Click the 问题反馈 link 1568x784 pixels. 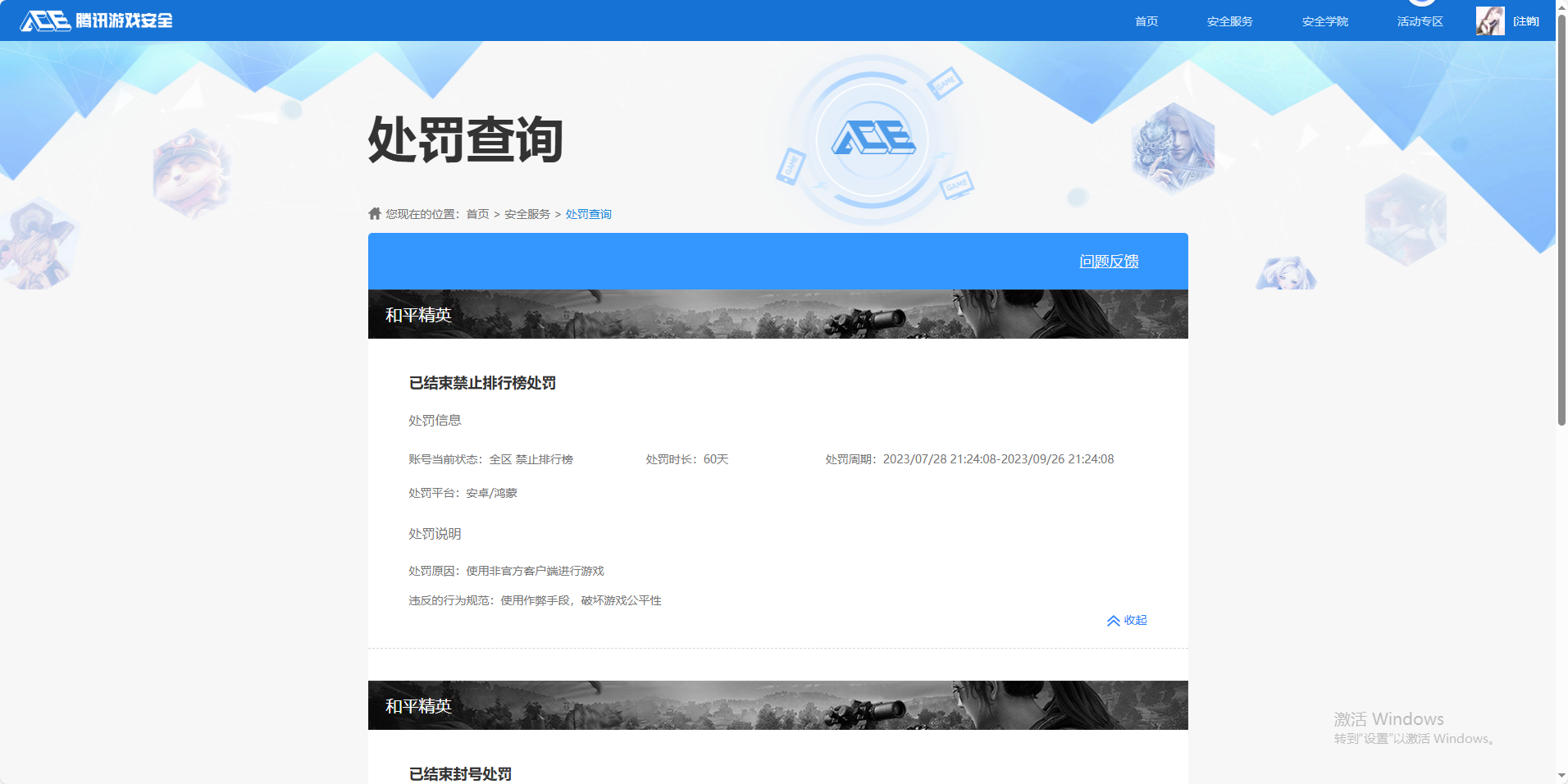(1110, 261)
